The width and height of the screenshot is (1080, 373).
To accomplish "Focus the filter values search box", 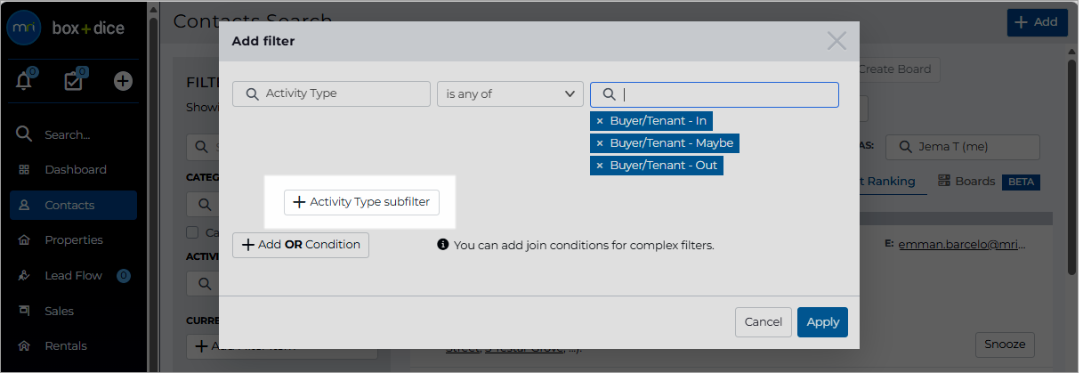I will [714, 95].
